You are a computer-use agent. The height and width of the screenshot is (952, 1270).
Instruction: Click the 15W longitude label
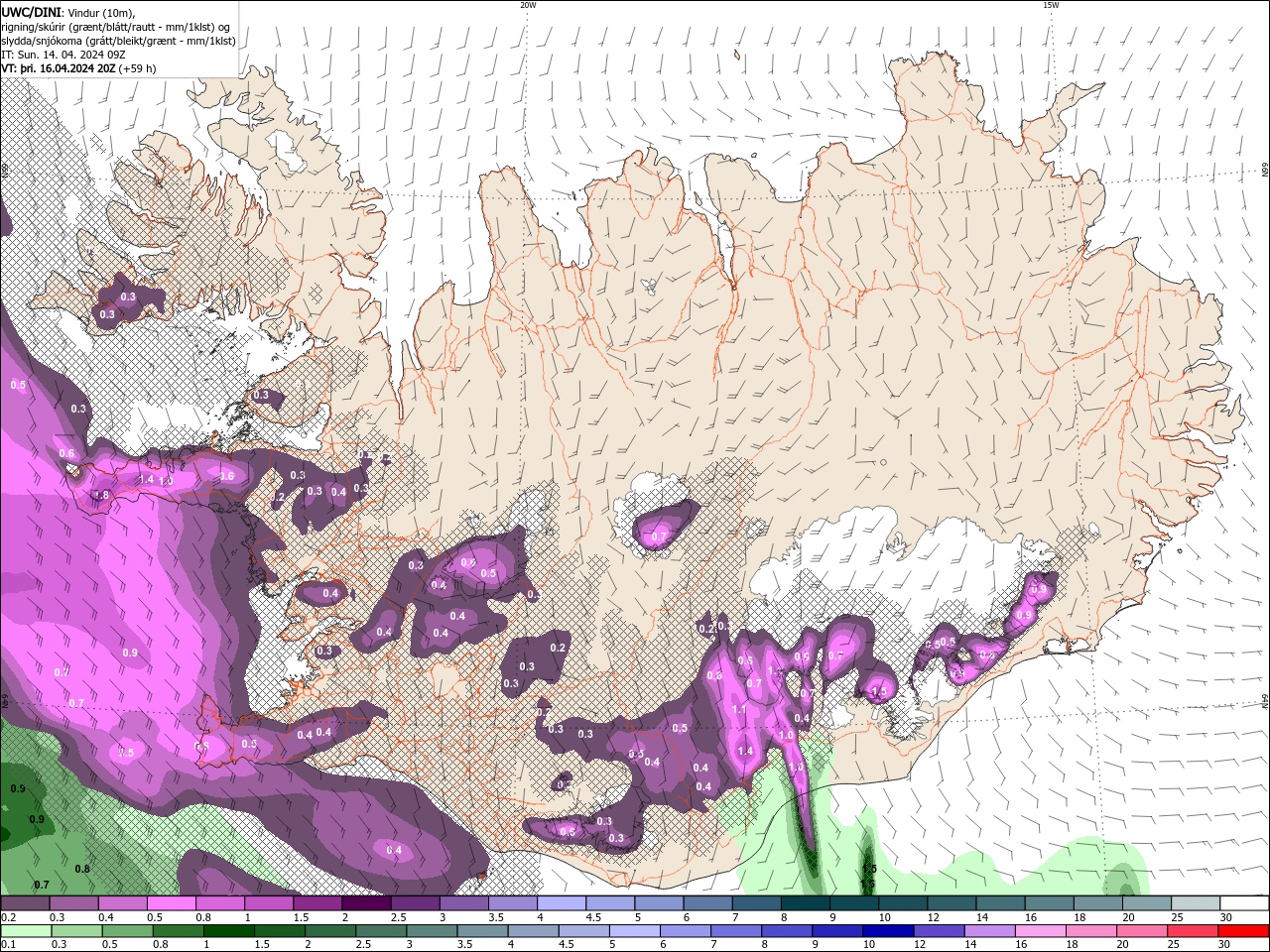pyautogui.click(x=1051, y=5)
